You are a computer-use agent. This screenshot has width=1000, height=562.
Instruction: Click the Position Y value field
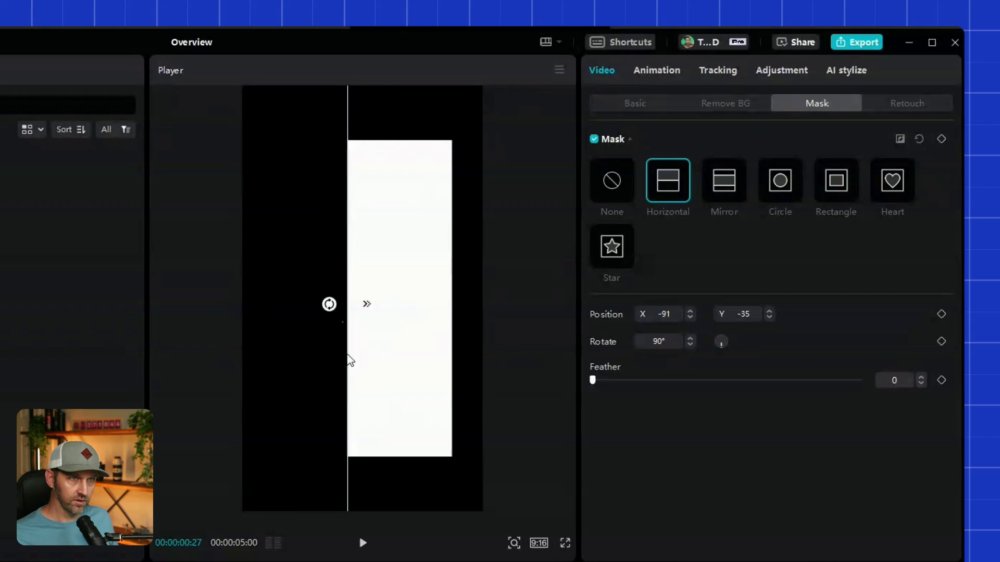(x=739, y=314)
